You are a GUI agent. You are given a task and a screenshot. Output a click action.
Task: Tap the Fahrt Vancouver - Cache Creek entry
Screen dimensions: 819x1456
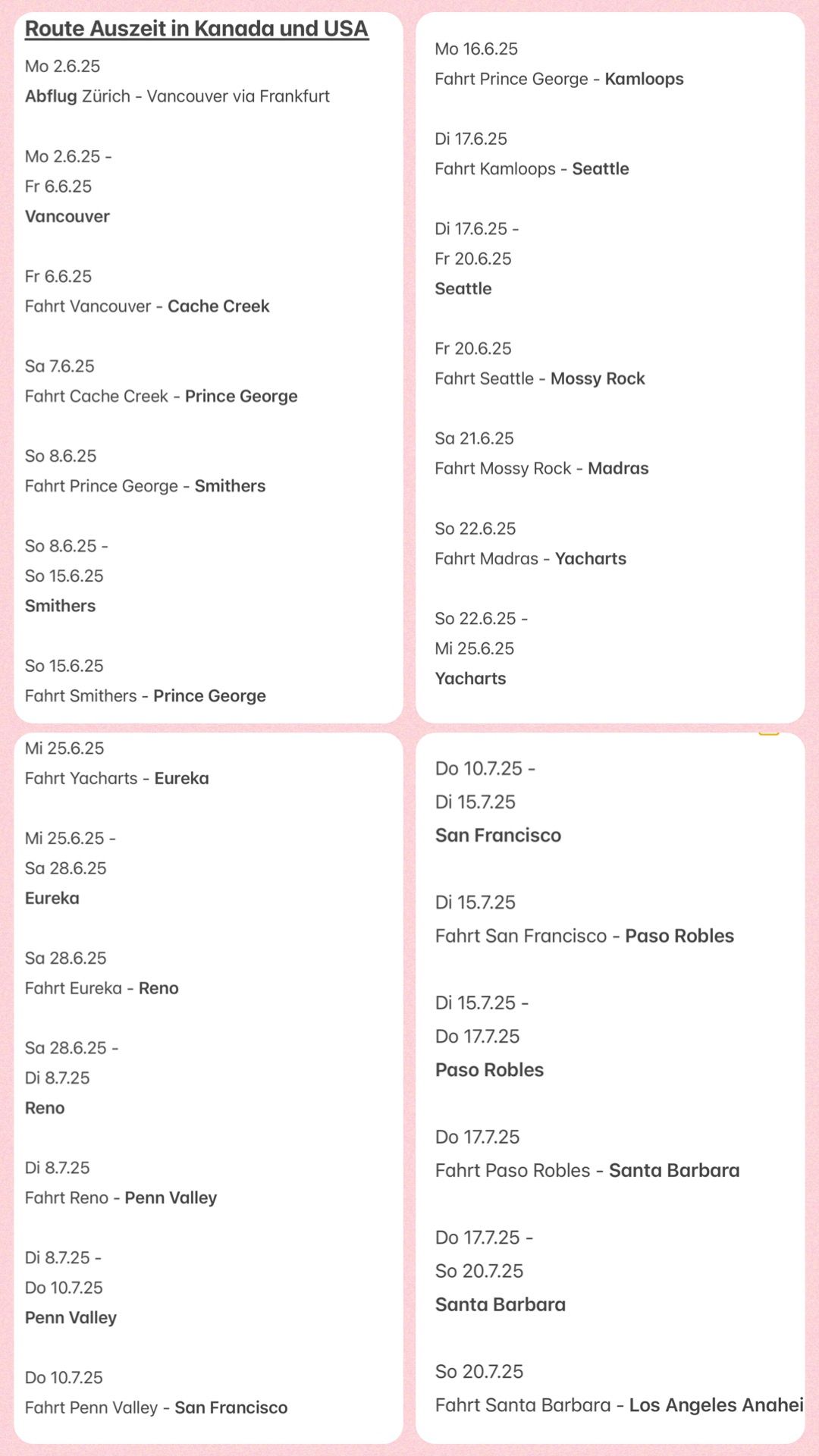tap(147, 306)
